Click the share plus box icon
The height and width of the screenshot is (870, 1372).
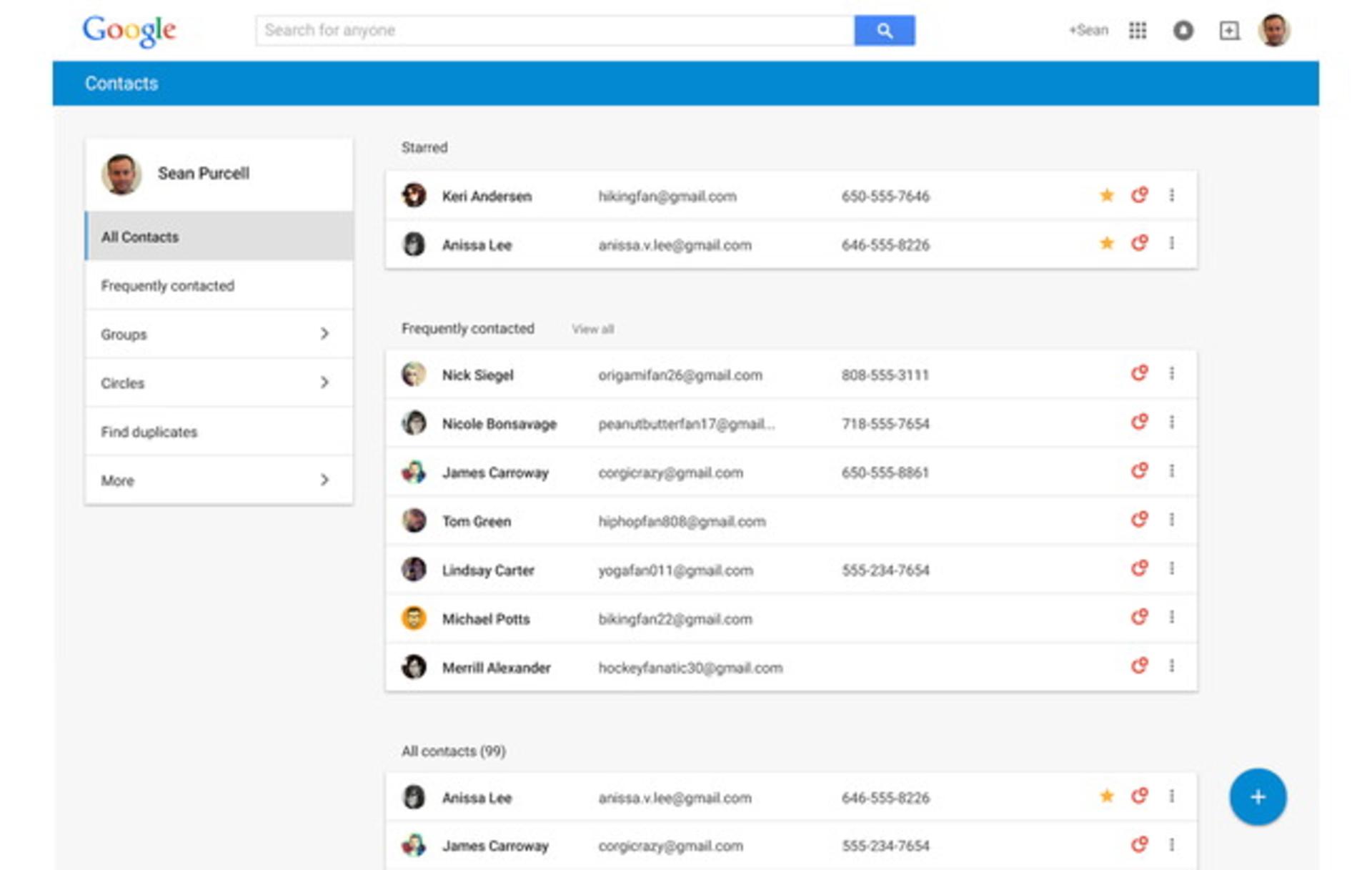point(1229,30)
